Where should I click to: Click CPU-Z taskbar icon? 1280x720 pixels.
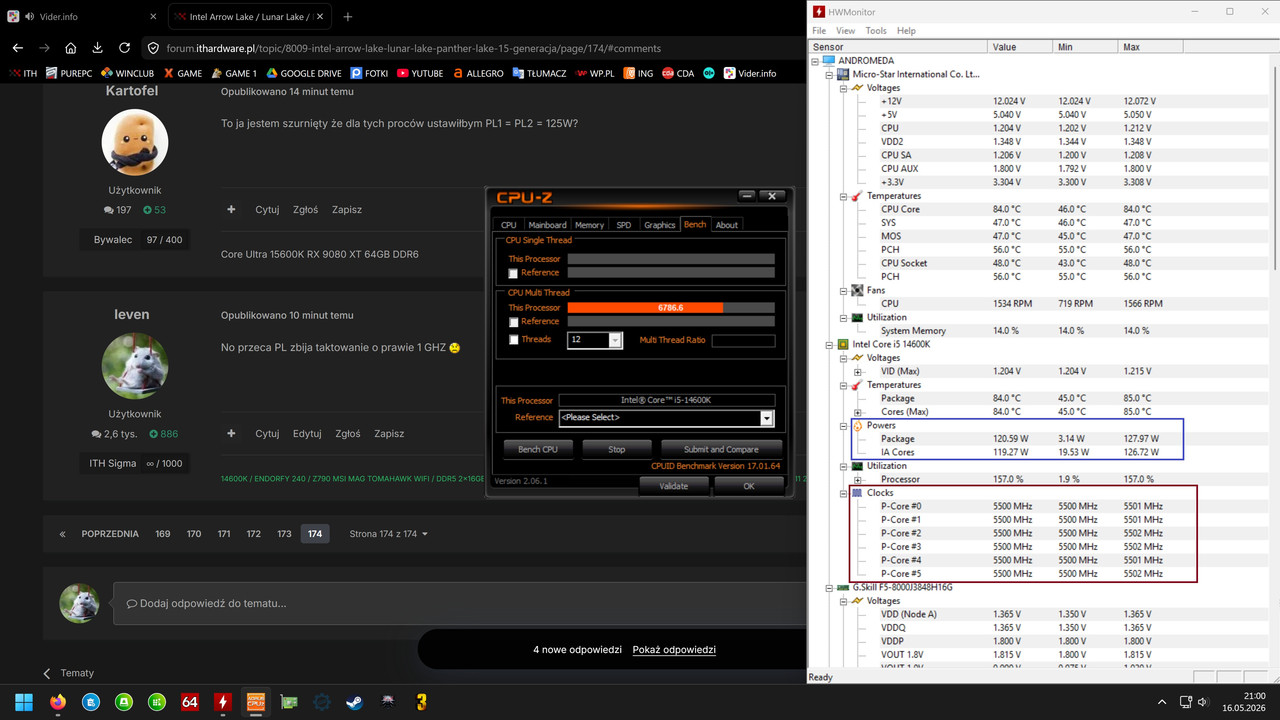tap(255, 702)
